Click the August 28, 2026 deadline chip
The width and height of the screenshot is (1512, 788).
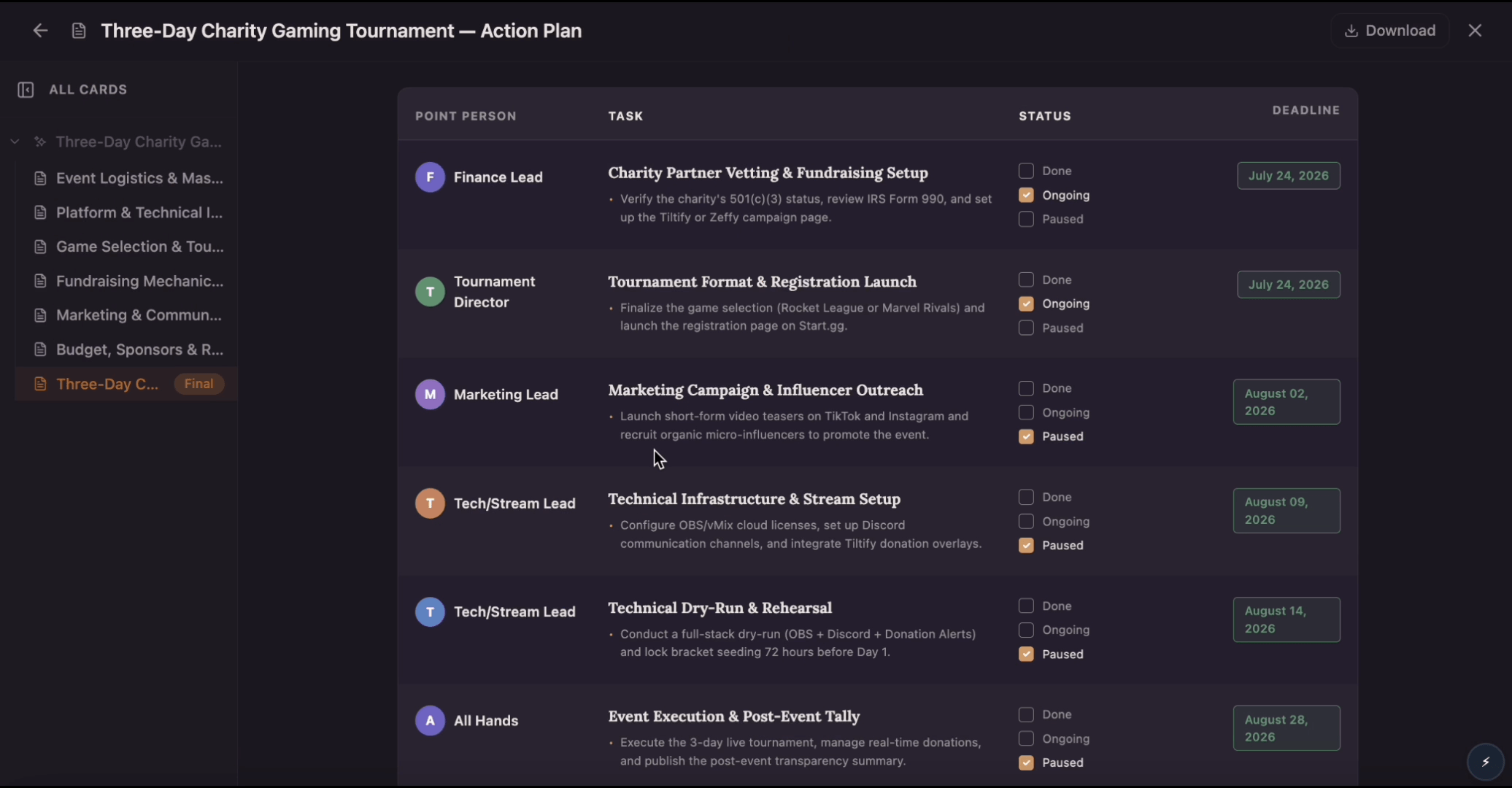coord(1287,728)
